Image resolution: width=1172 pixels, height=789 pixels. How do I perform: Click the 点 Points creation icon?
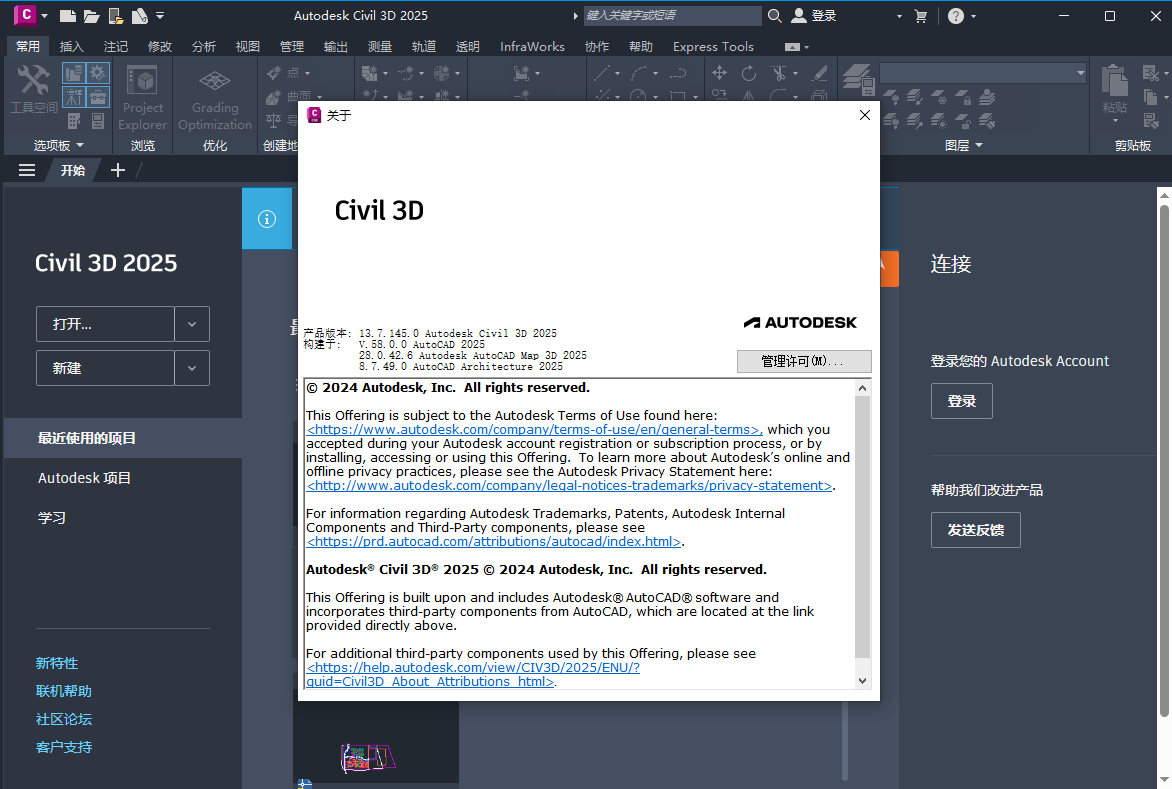pyautogui.click(x=274, y=73)
